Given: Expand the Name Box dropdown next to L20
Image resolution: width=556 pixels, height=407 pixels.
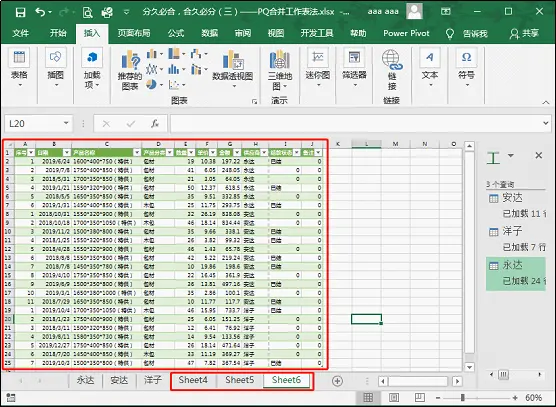Looking at the screenshot, I should coord(66,123).
